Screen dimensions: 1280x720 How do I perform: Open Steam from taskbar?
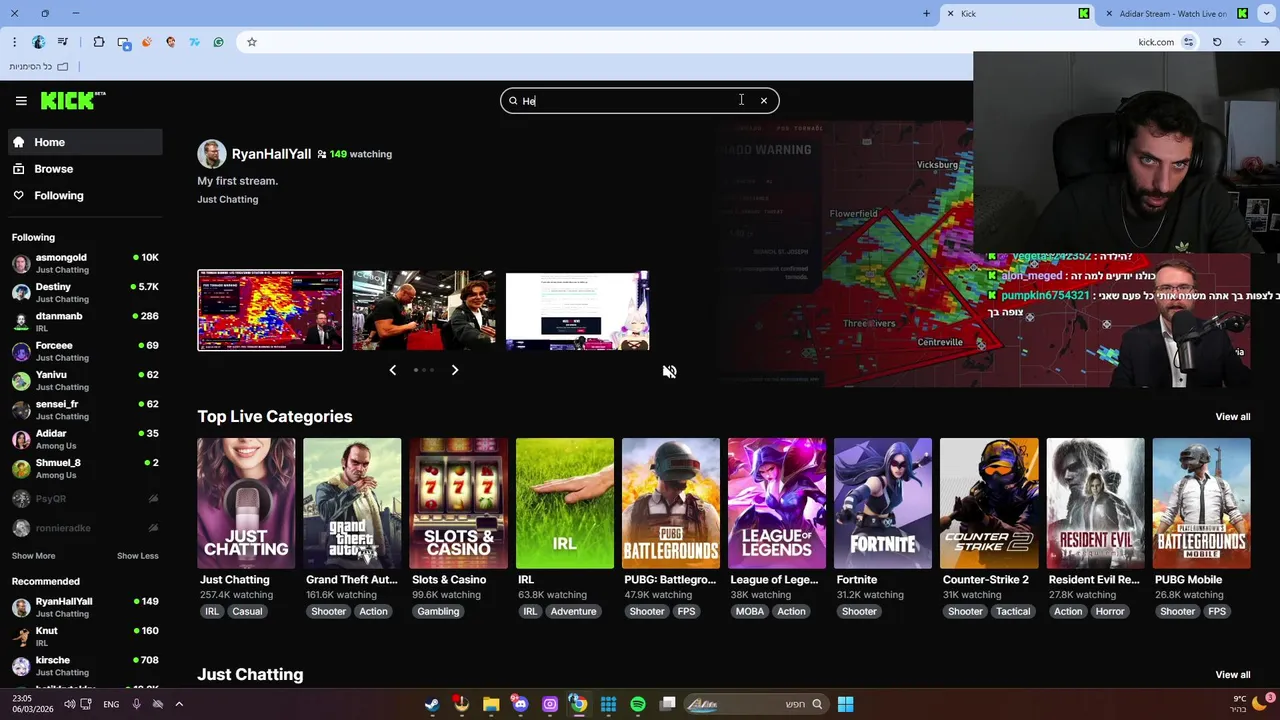(x=432, y=704)
